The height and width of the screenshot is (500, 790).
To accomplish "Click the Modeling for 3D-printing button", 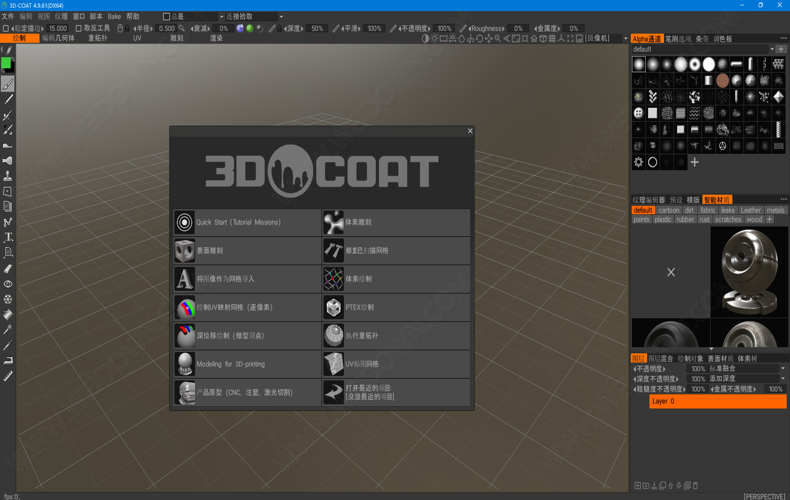I will [x=247, y=364].
